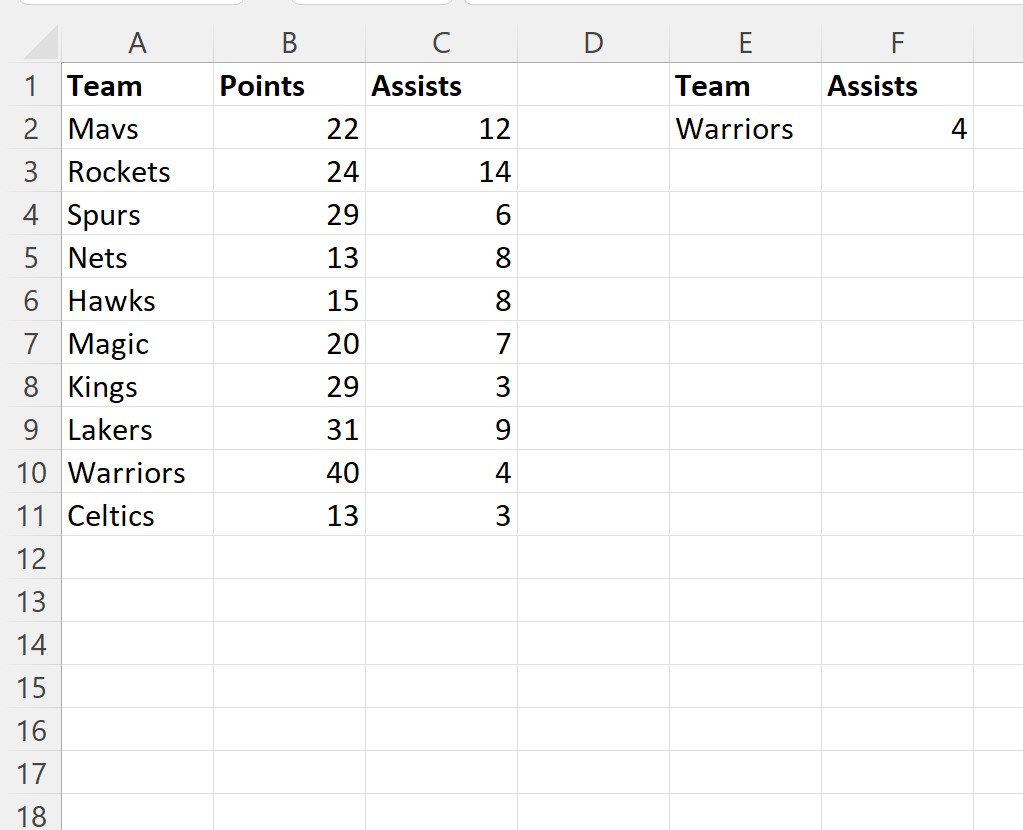Image resolution: width=1023 pixels, height=830 pixels.
Task: Select column C header
Action: click(441, 43)
